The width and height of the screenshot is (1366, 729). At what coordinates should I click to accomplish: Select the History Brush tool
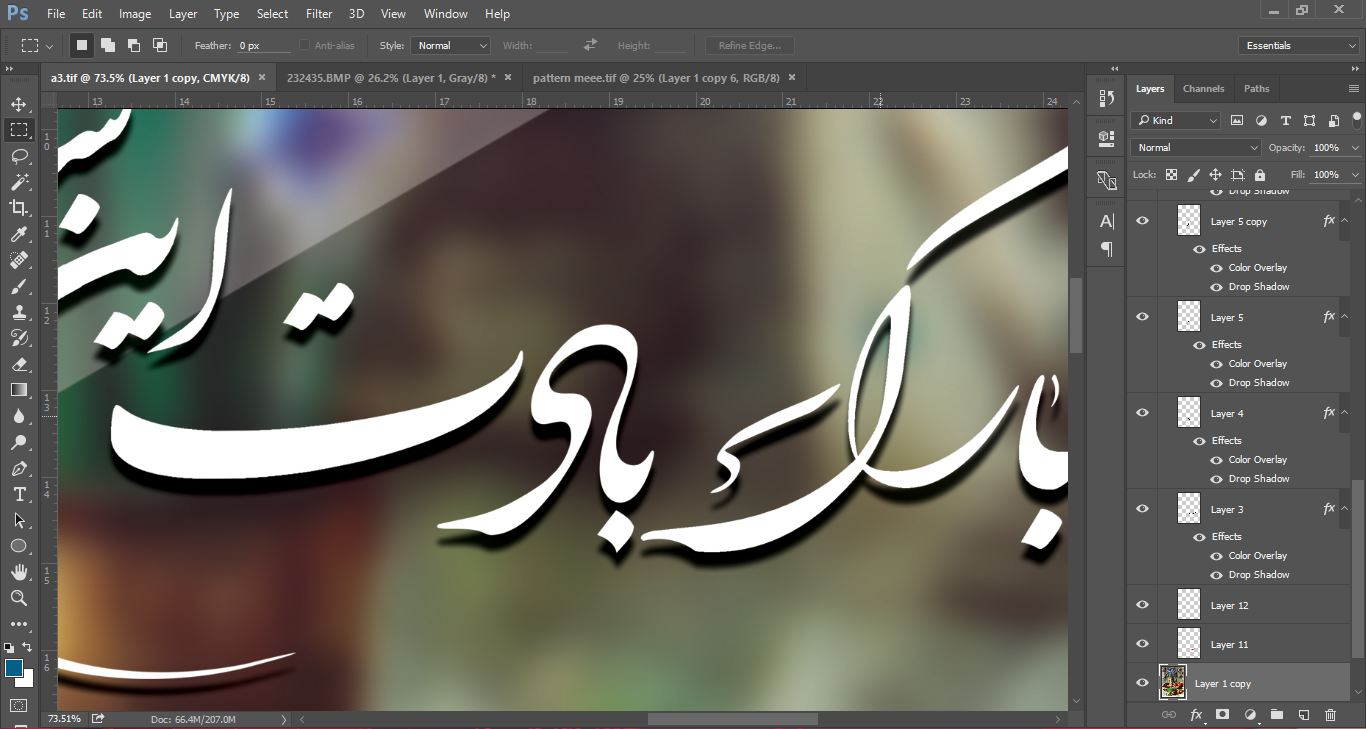click(x=18, y=338)
